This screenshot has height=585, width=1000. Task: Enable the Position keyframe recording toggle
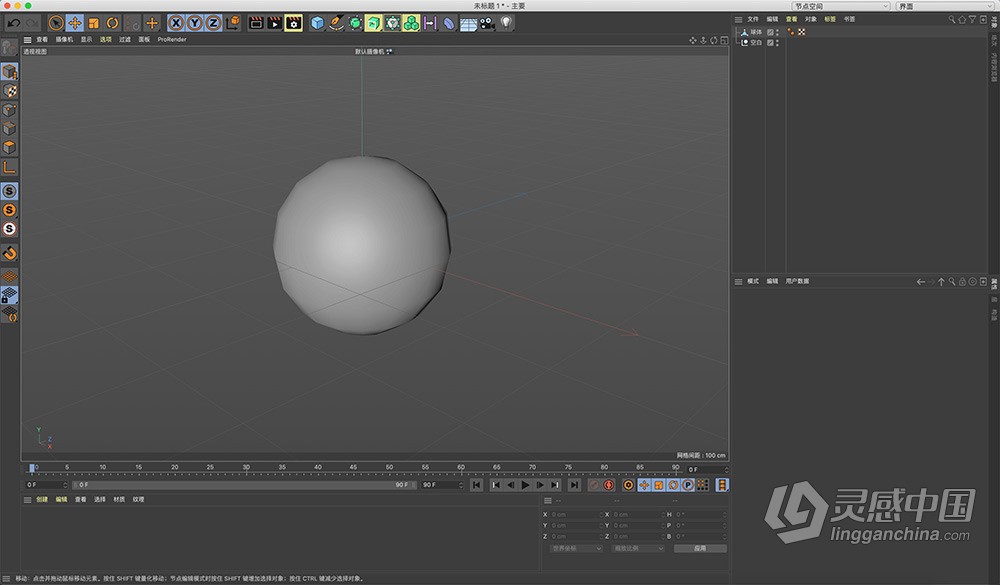[645, 485]
